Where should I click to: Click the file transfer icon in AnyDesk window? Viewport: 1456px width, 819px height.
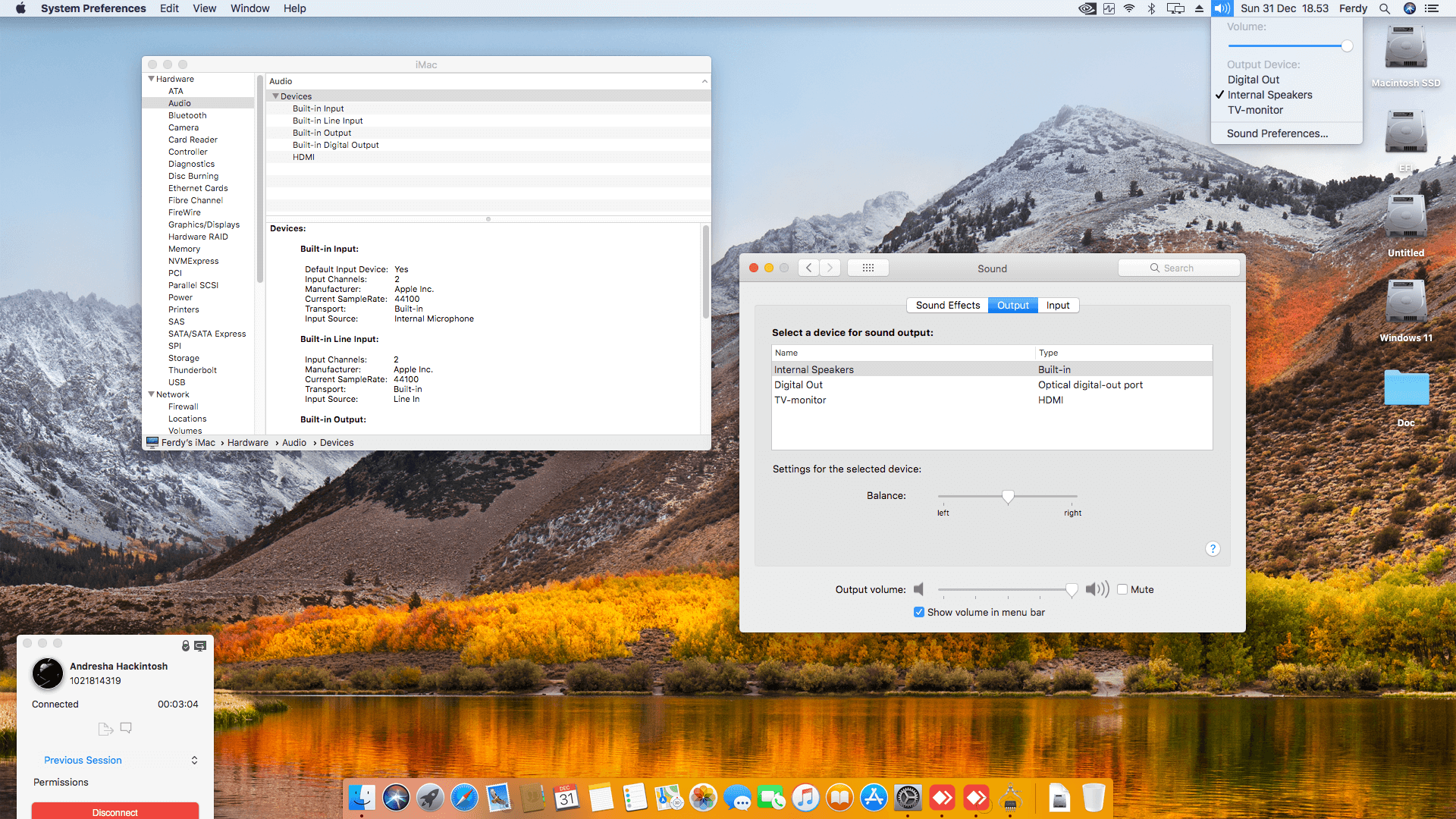[105, 728]
